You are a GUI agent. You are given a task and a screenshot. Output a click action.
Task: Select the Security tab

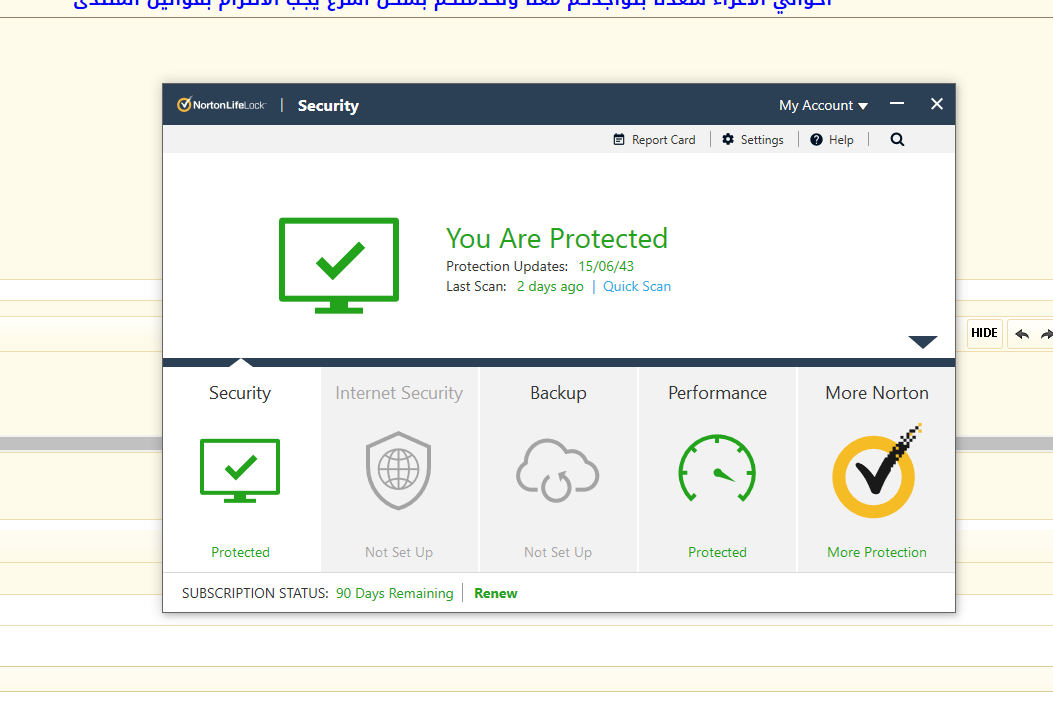point(240,469)
